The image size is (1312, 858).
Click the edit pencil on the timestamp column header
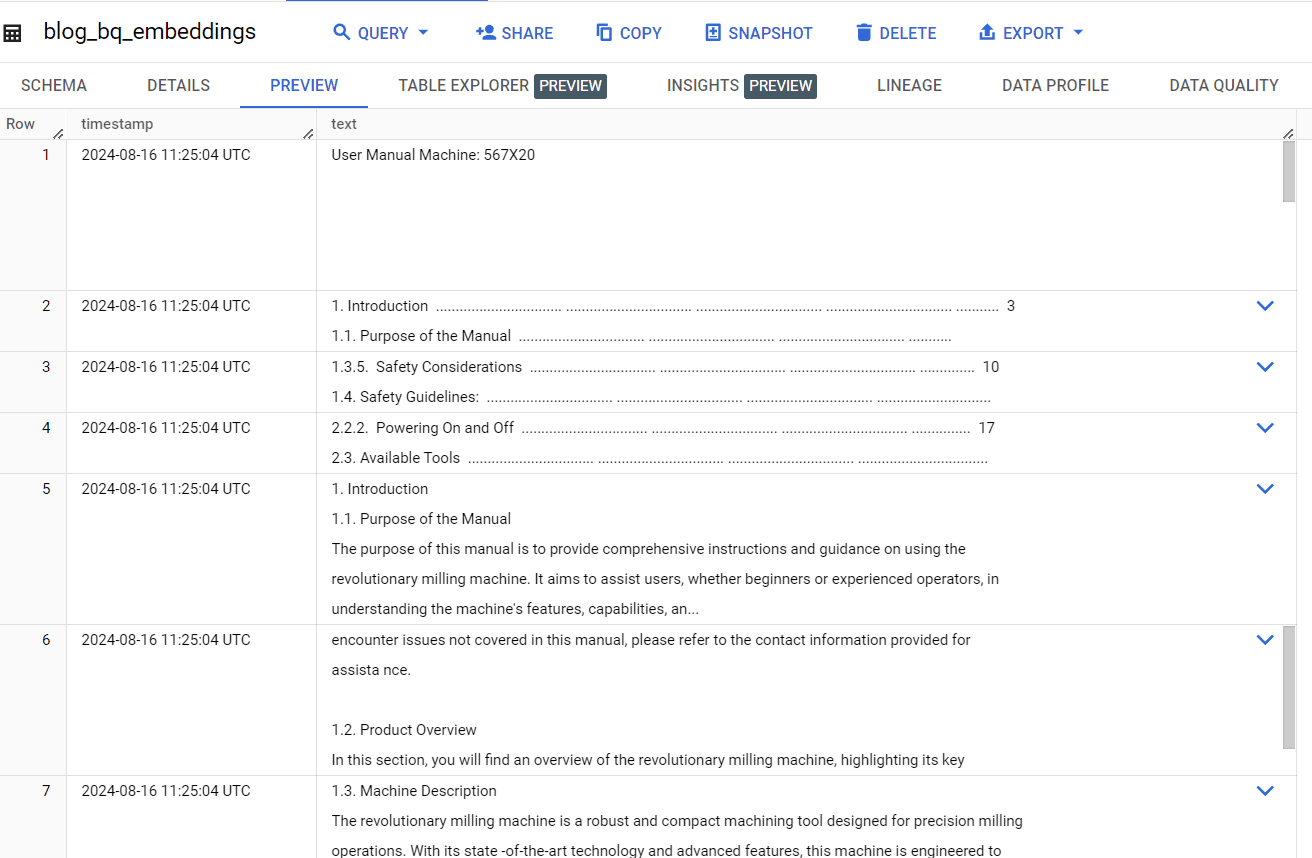pyautogui.click(x=308, y=132)
